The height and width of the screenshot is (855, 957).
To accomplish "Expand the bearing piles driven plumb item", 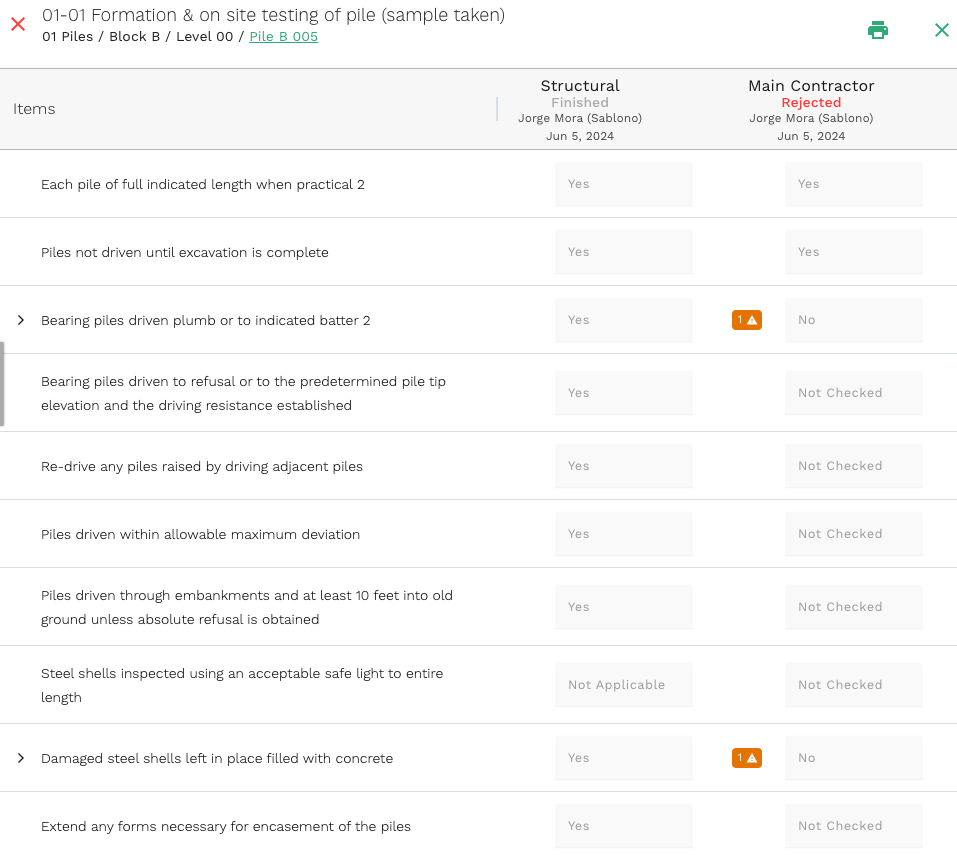I will coord(19,319).
